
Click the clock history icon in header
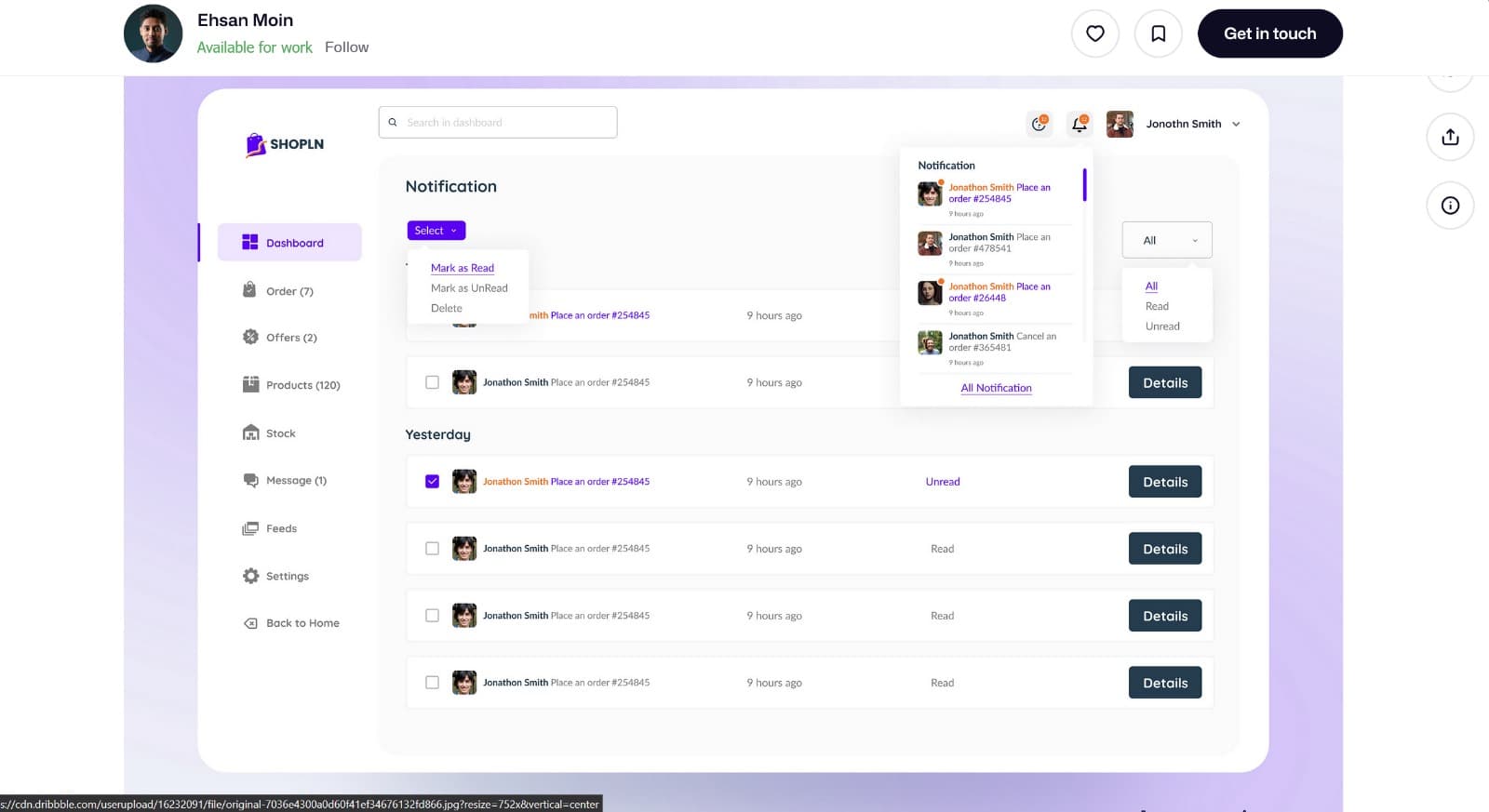point(1039,124)
